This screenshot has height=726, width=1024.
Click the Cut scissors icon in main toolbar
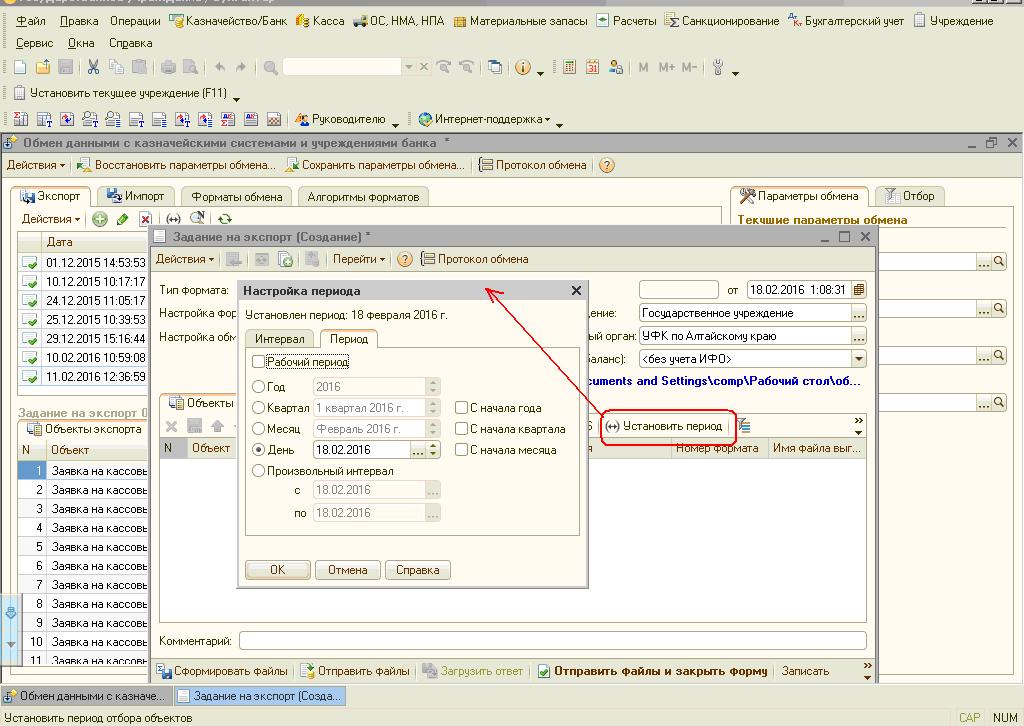(93, 67)
